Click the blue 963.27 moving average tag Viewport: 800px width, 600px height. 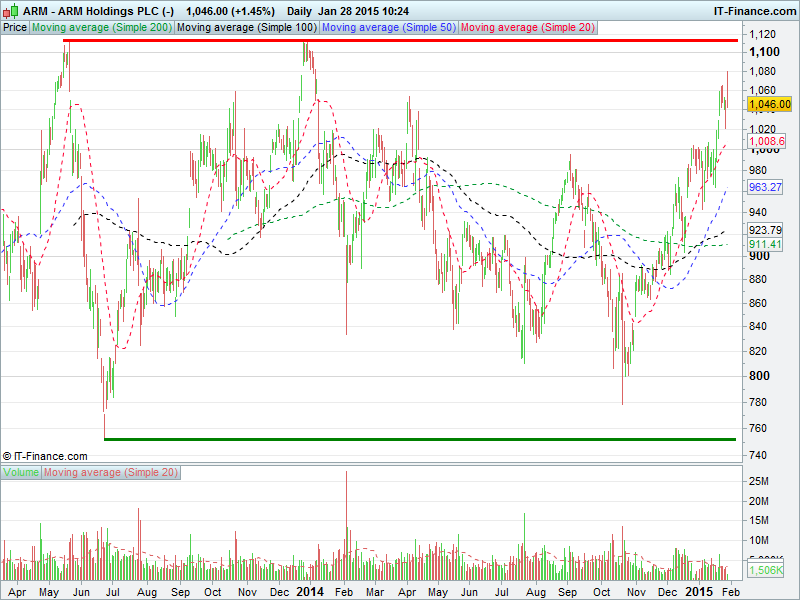pos(765,187)
